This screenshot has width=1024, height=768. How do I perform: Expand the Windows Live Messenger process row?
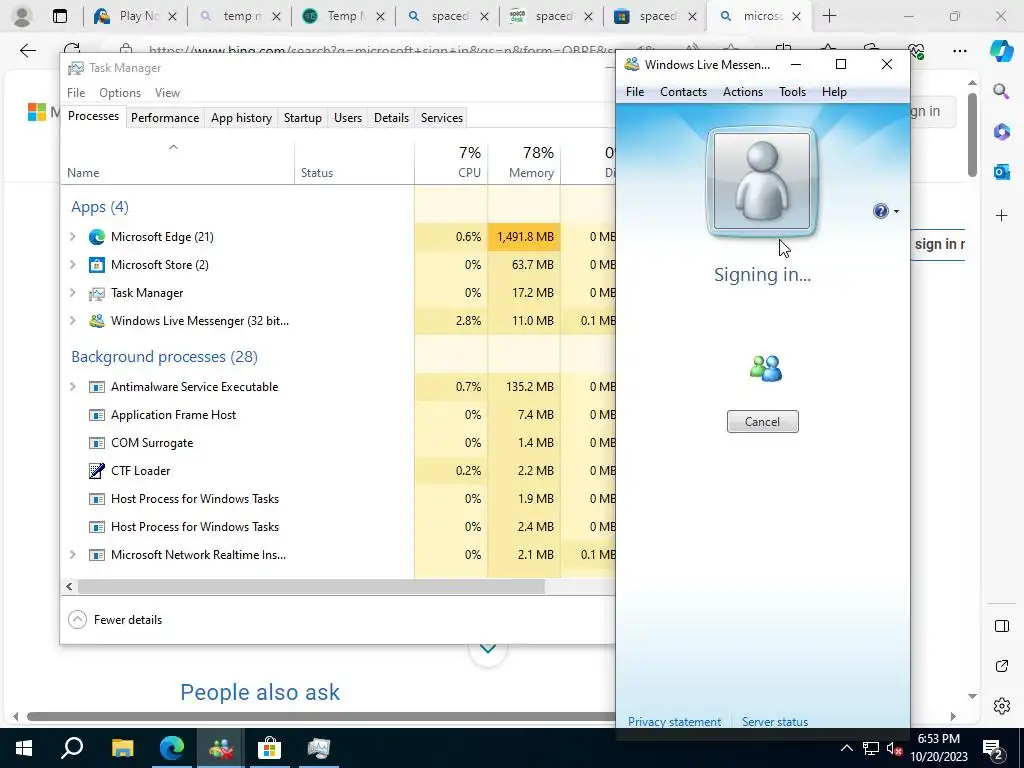tap(72, 321)
